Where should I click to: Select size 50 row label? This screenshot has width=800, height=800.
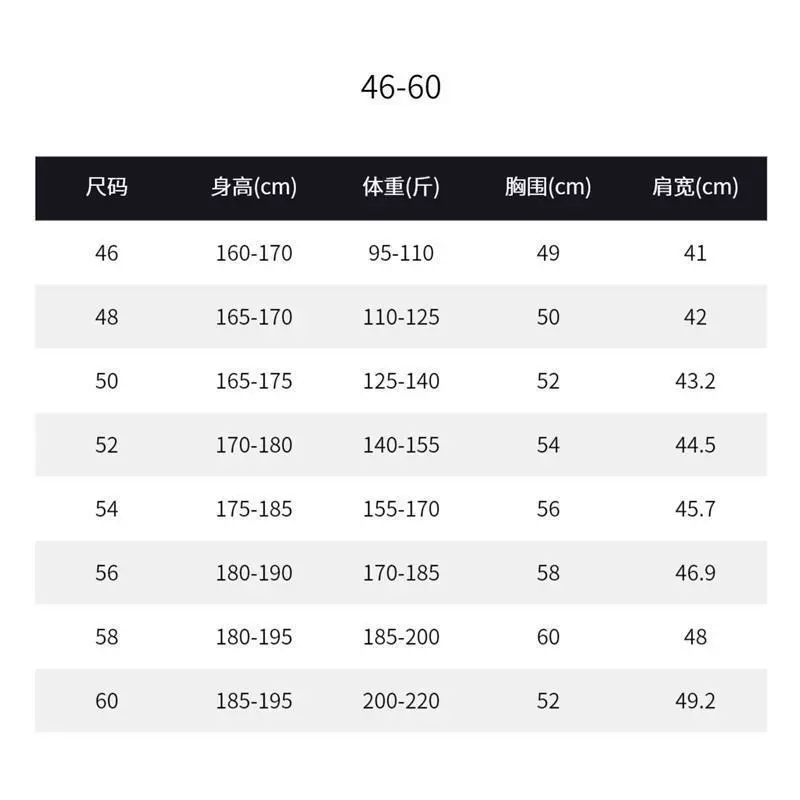coord(107,381)
